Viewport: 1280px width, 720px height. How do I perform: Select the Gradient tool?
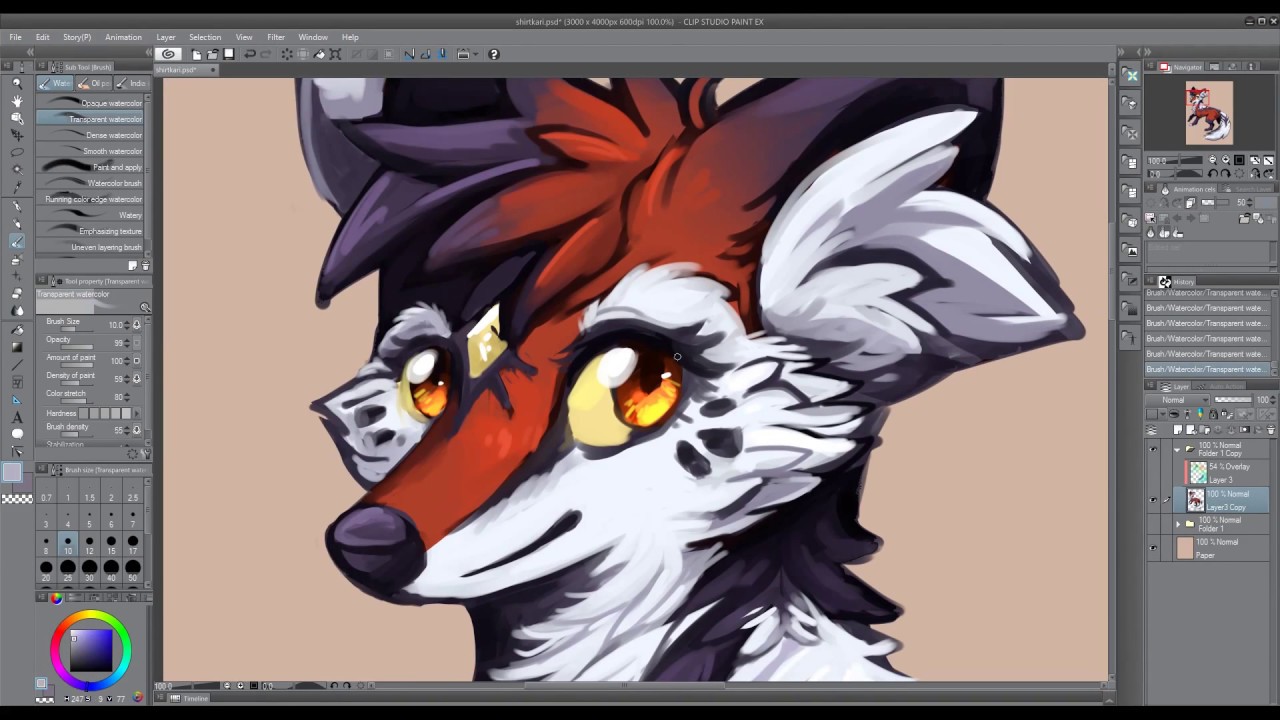click(17, 347)
